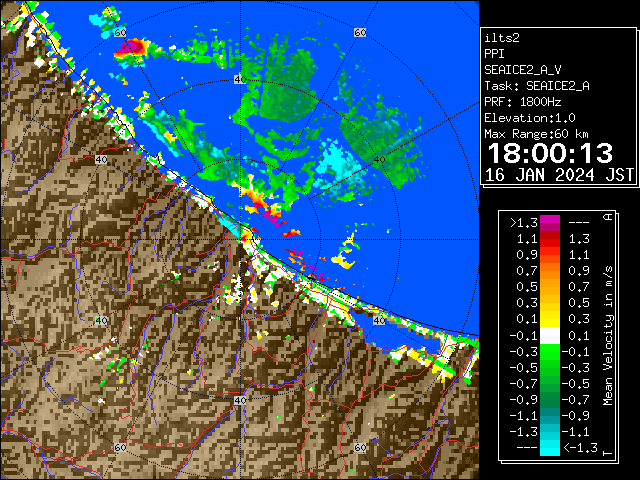Screen dimensions: 640x480
Task: Click the "60" ring label in the southeast
Action: (360, 447)
